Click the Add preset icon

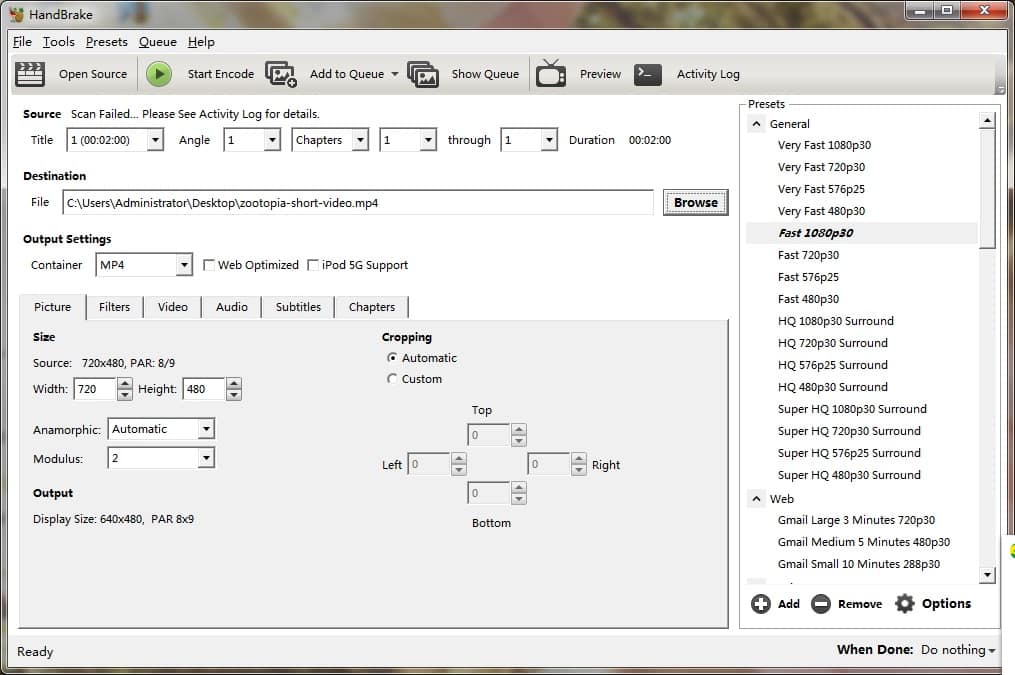760,603
